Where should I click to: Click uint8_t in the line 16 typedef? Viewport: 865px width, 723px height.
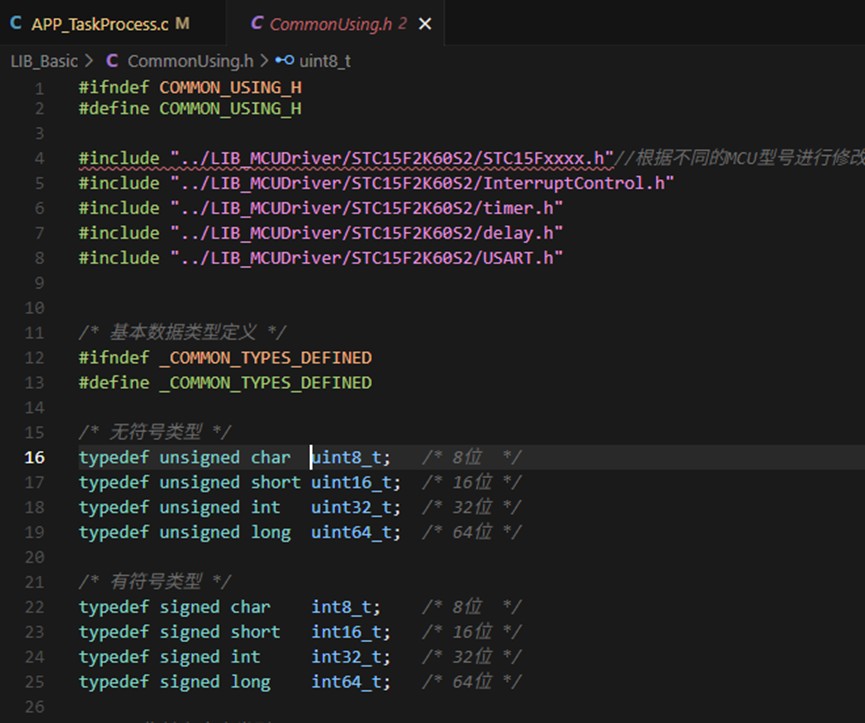[346, 457]
